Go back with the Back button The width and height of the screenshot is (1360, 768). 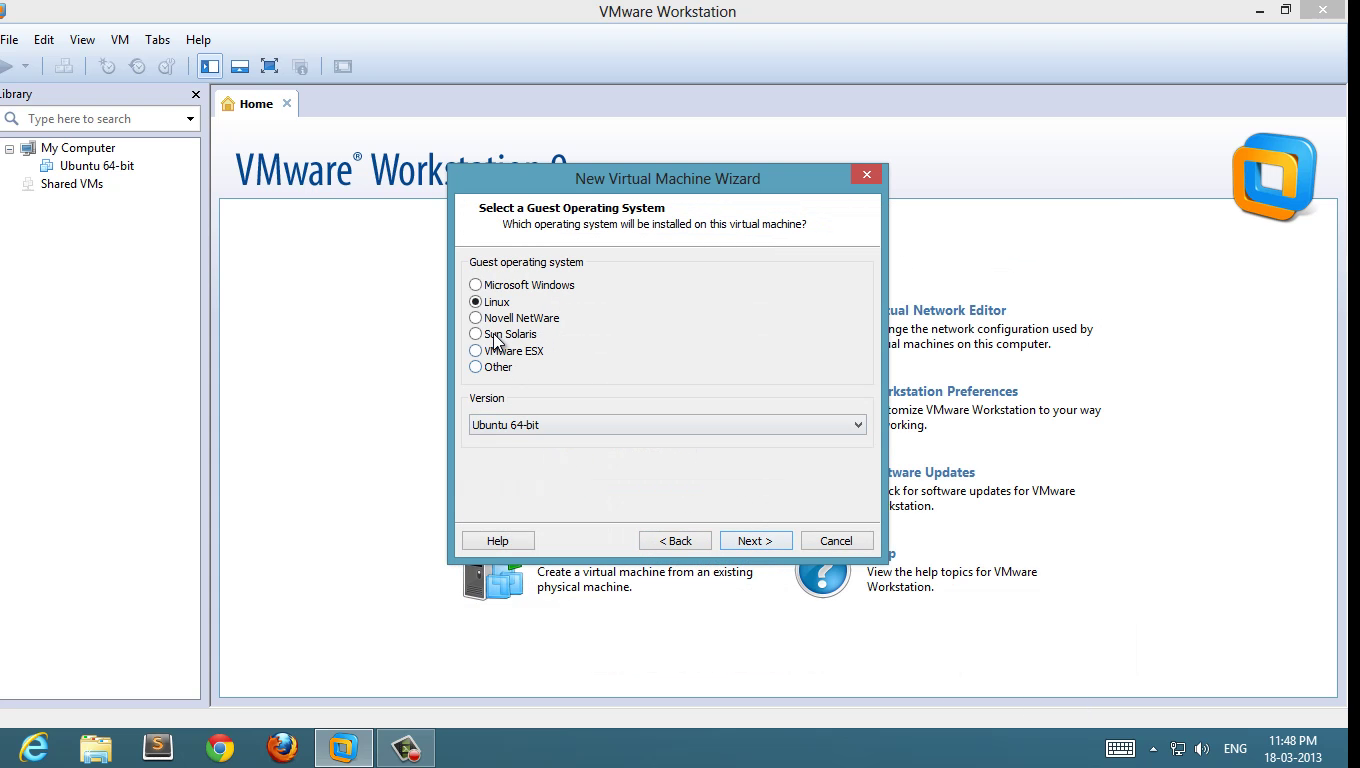click(x=675, y=541)
